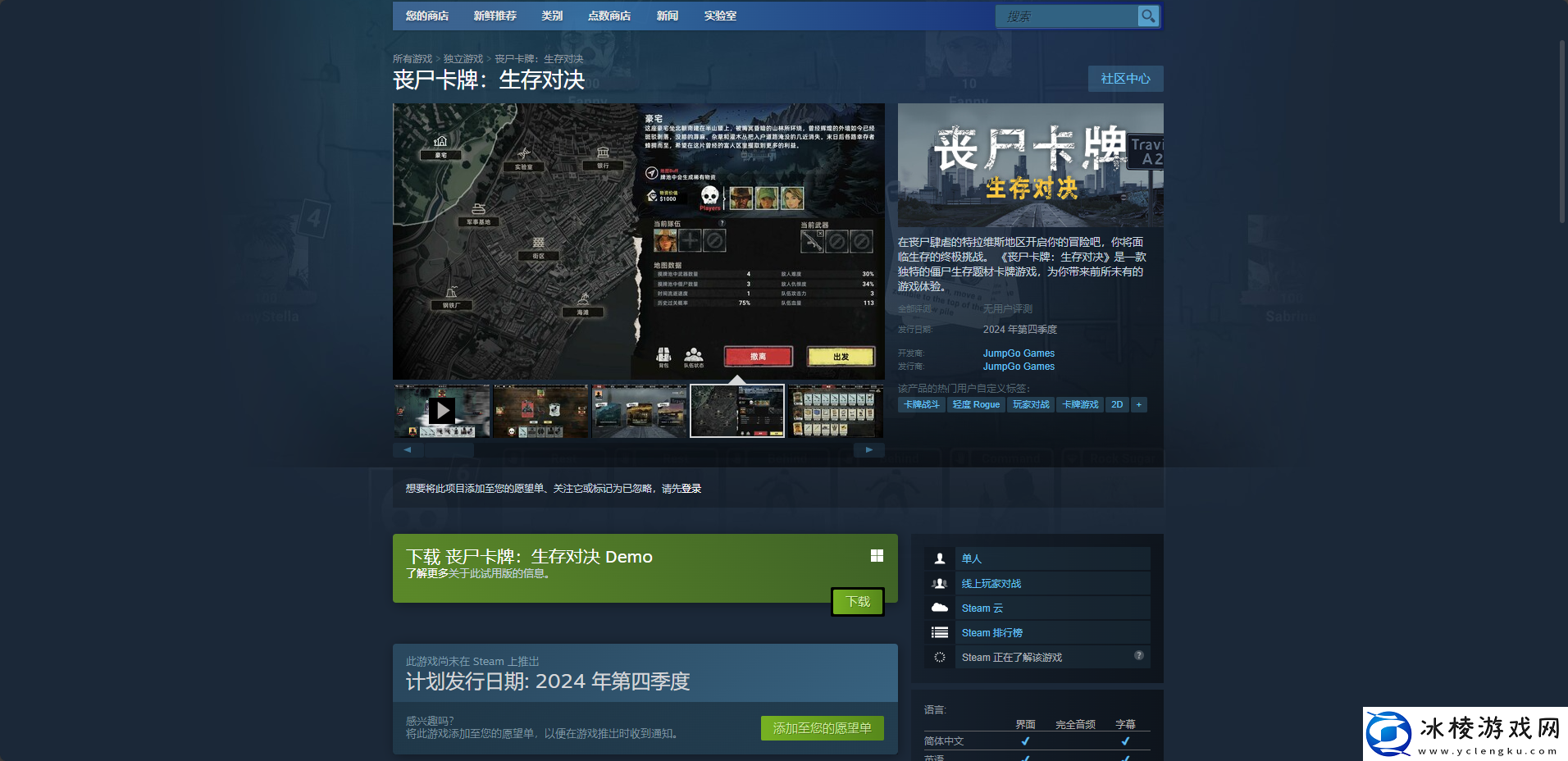Open JumpGo Games developer link
Image resolution: width=1568 pixels, height=761 pixels.
pyautogui.click(x=1019, y=353)
